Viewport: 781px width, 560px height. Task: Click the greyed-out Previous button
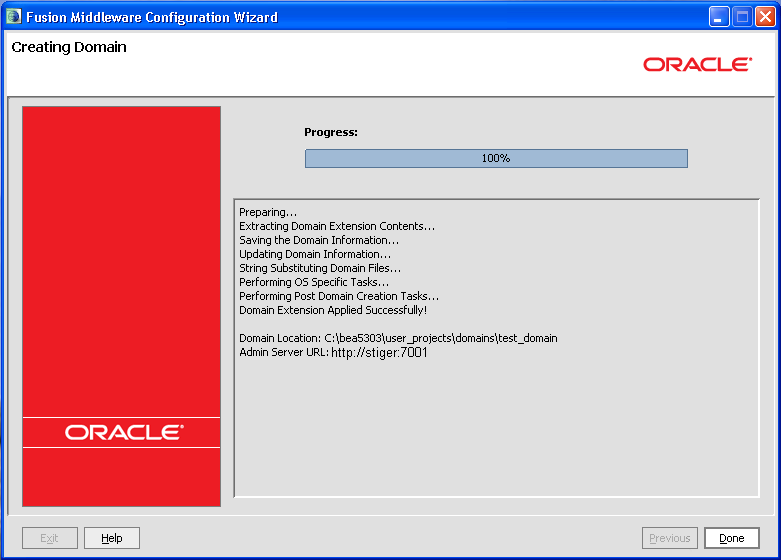point(669,538)
